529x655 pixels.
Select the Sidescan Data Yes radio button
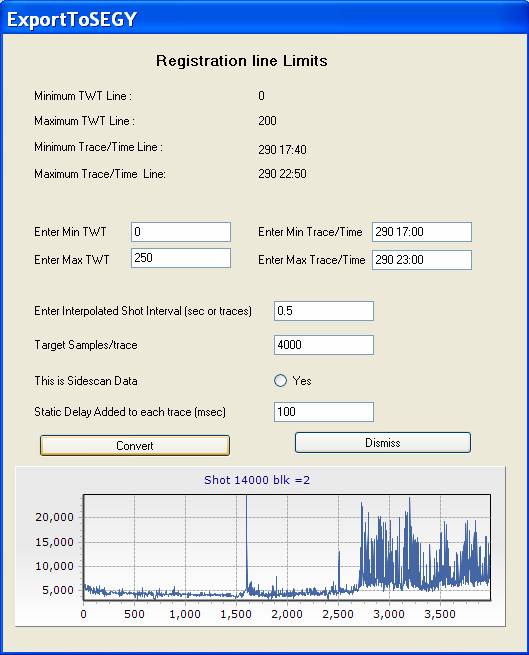pos(280,381)
